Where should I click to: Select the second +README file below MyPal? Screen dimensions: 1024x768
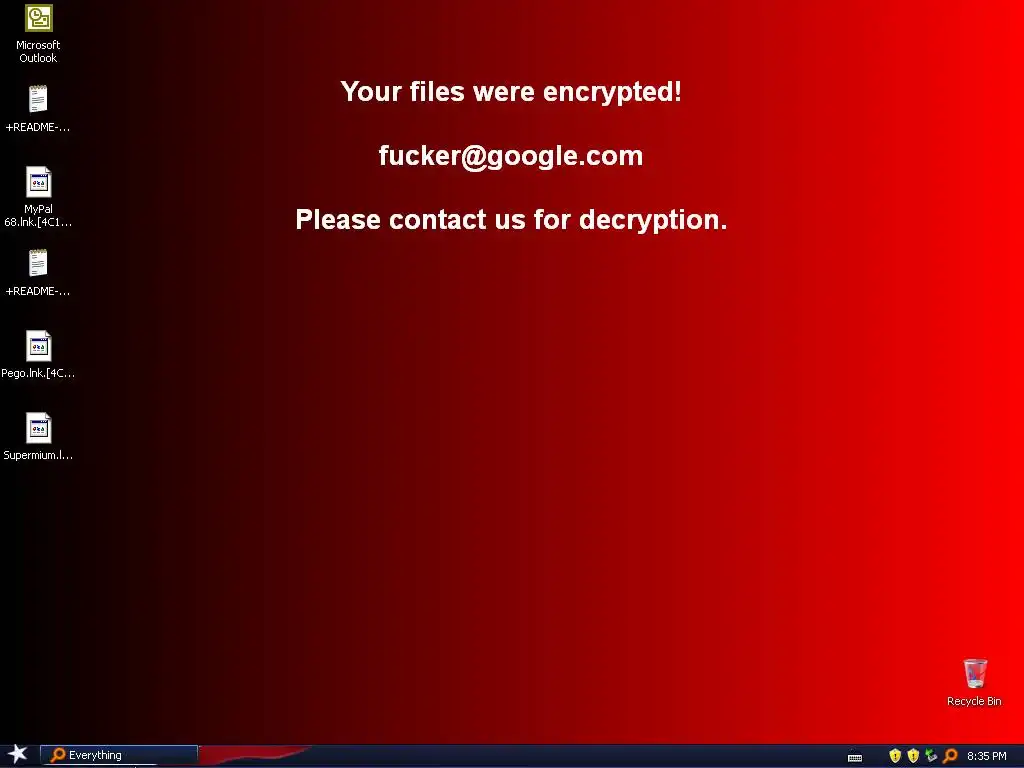click(38, 272)
